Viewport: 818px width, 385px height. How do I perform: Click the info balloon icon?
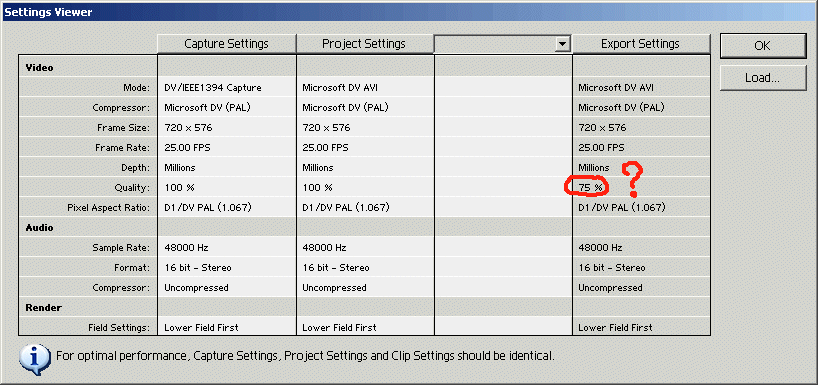tap(34, 357)
